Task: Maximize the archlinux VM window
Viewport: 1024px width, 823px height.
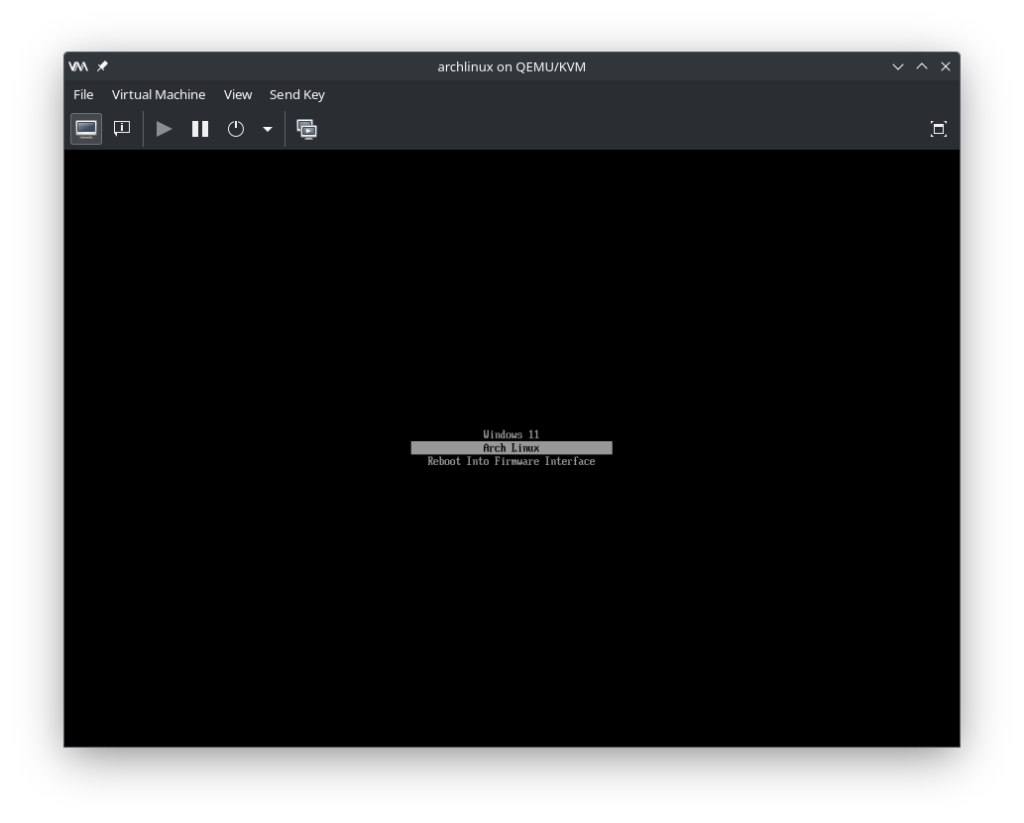Action: coord(921,66)
